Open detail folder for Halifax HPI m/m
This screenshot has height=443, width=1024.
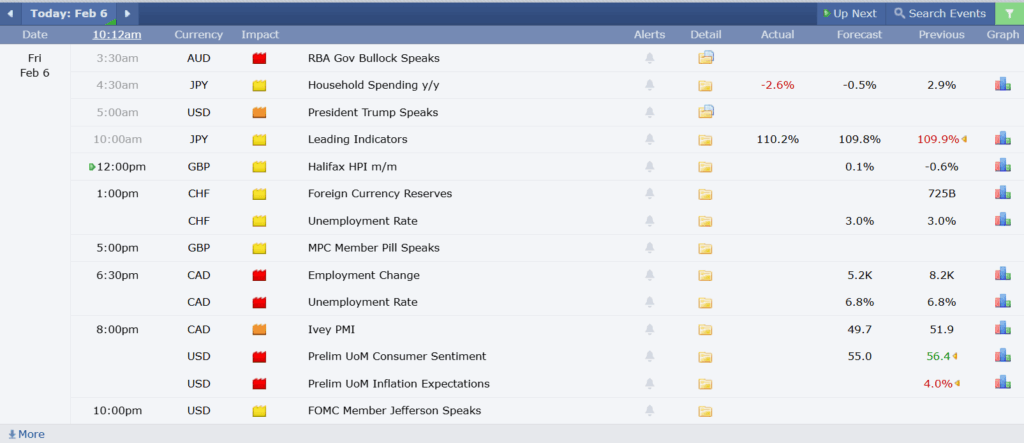706,167
